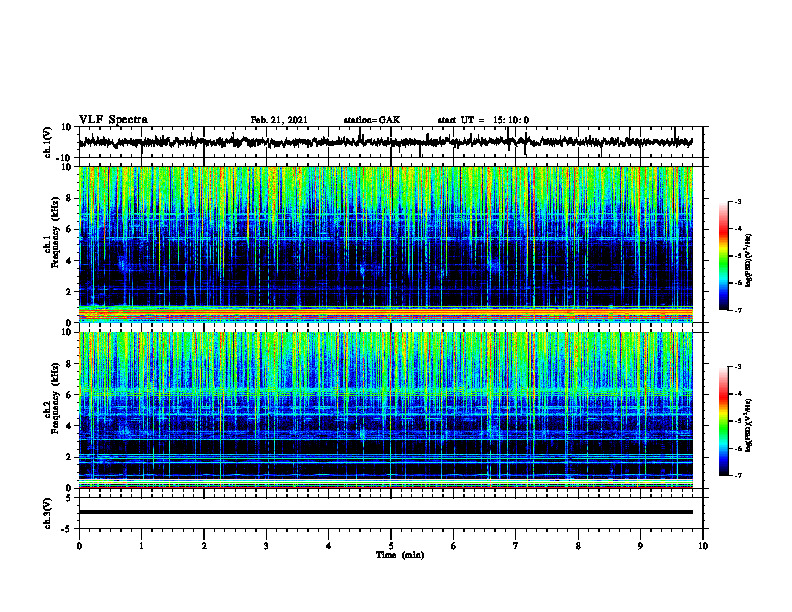The height and width of the screenshot is (612, 792).
Task: Click ch.1 frequency axis tick "8"
Action: [70, 198]
